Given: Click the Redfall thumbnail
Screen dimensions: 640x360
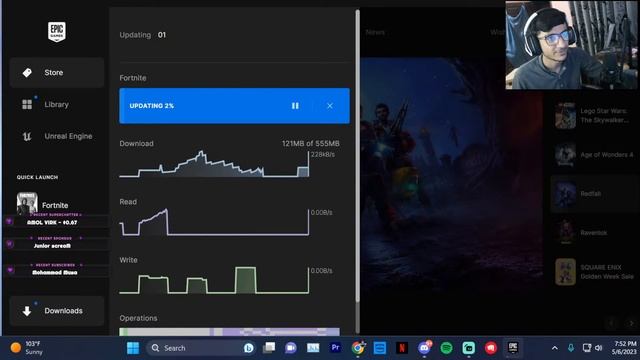Looking at the screenshot, I should pos(565,194).
